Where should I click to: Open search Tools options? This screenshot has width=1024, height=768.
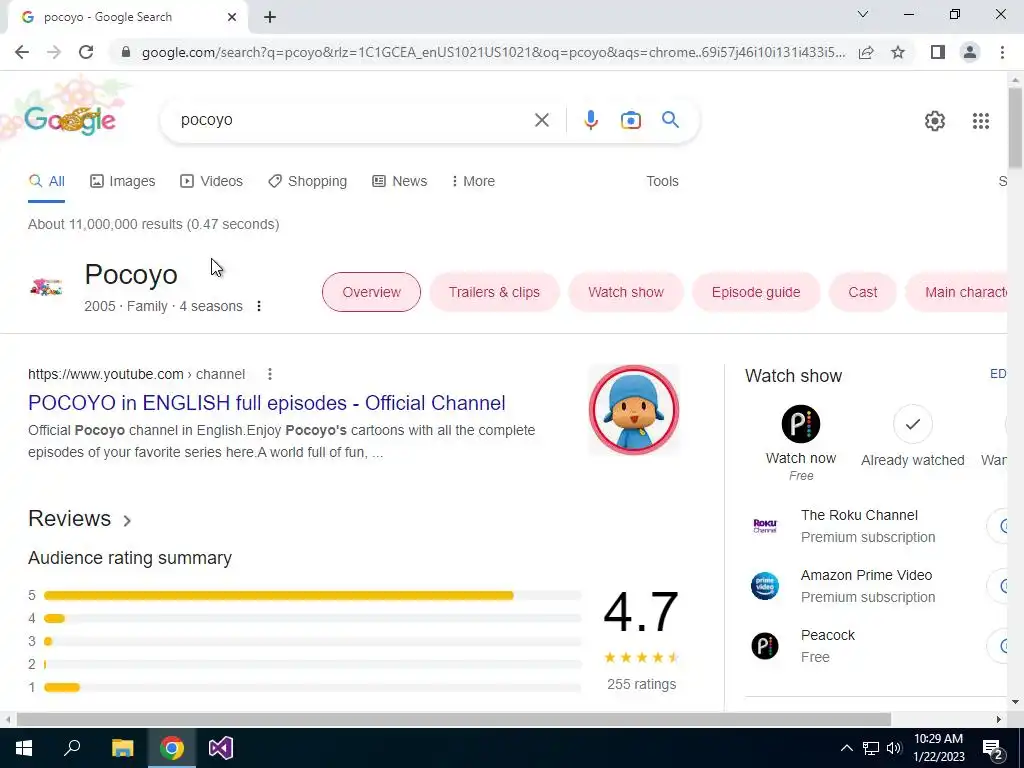click(662, 182)
